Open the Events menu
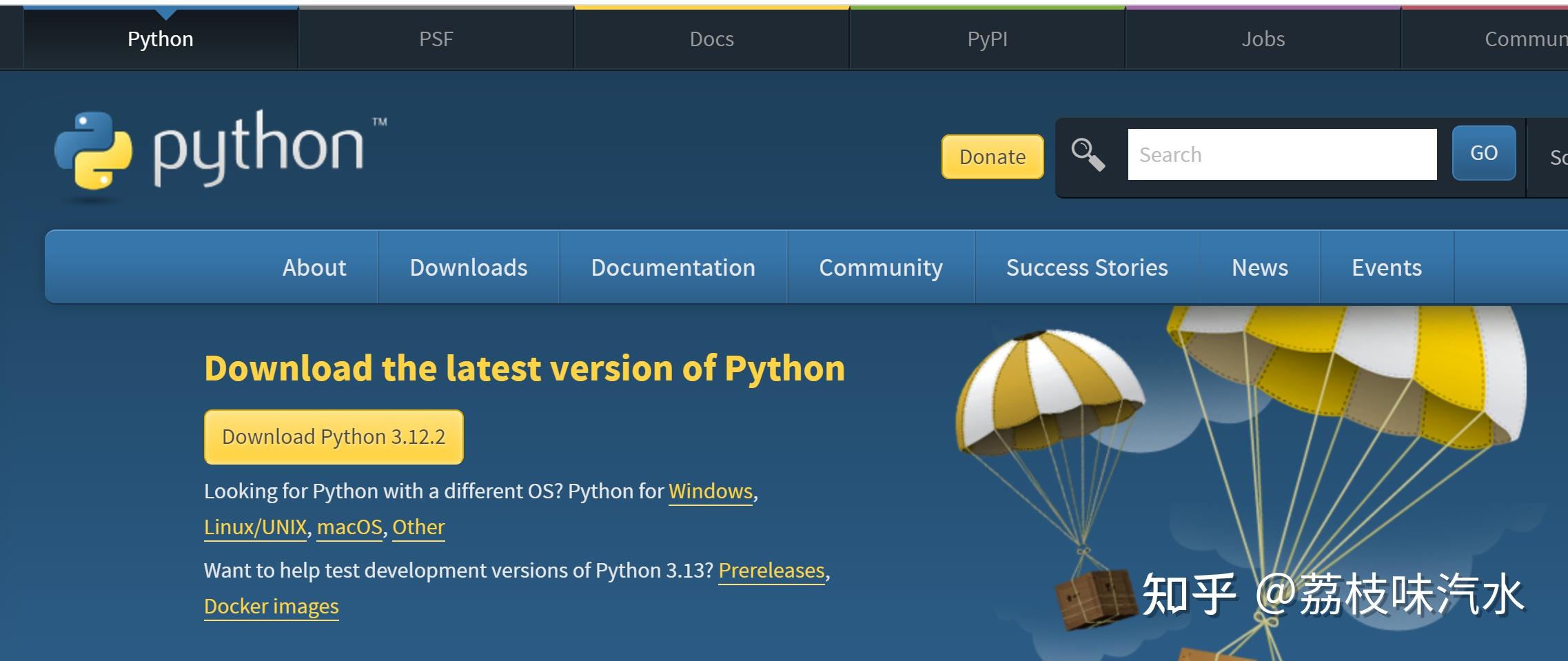This screenshot has height=661, width=1568. (x=1387, y=267)
